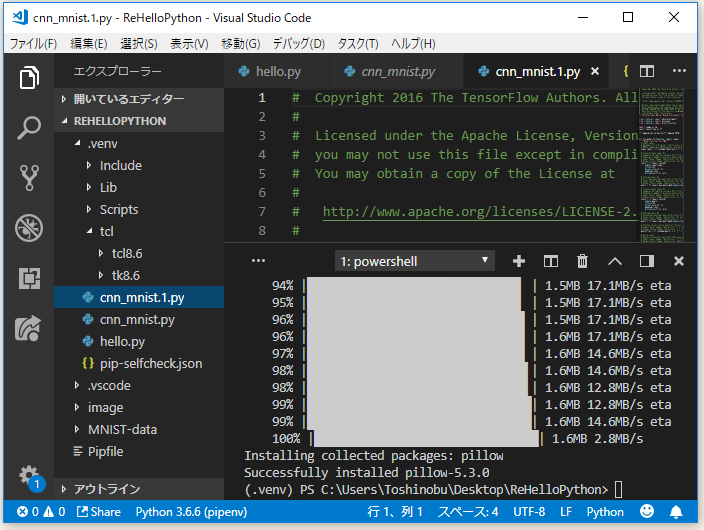This screenshot has width=704, height=530.
Task: Click the code minimap overview
Action: point(662,165)
